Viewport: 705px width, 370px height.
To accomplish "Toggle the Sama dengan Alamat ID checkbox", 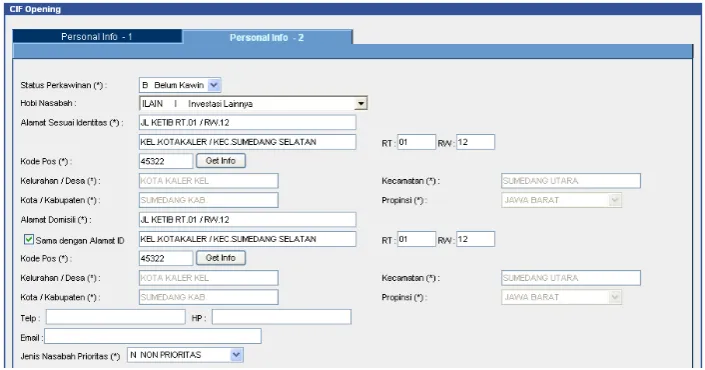I will [29, 240].
